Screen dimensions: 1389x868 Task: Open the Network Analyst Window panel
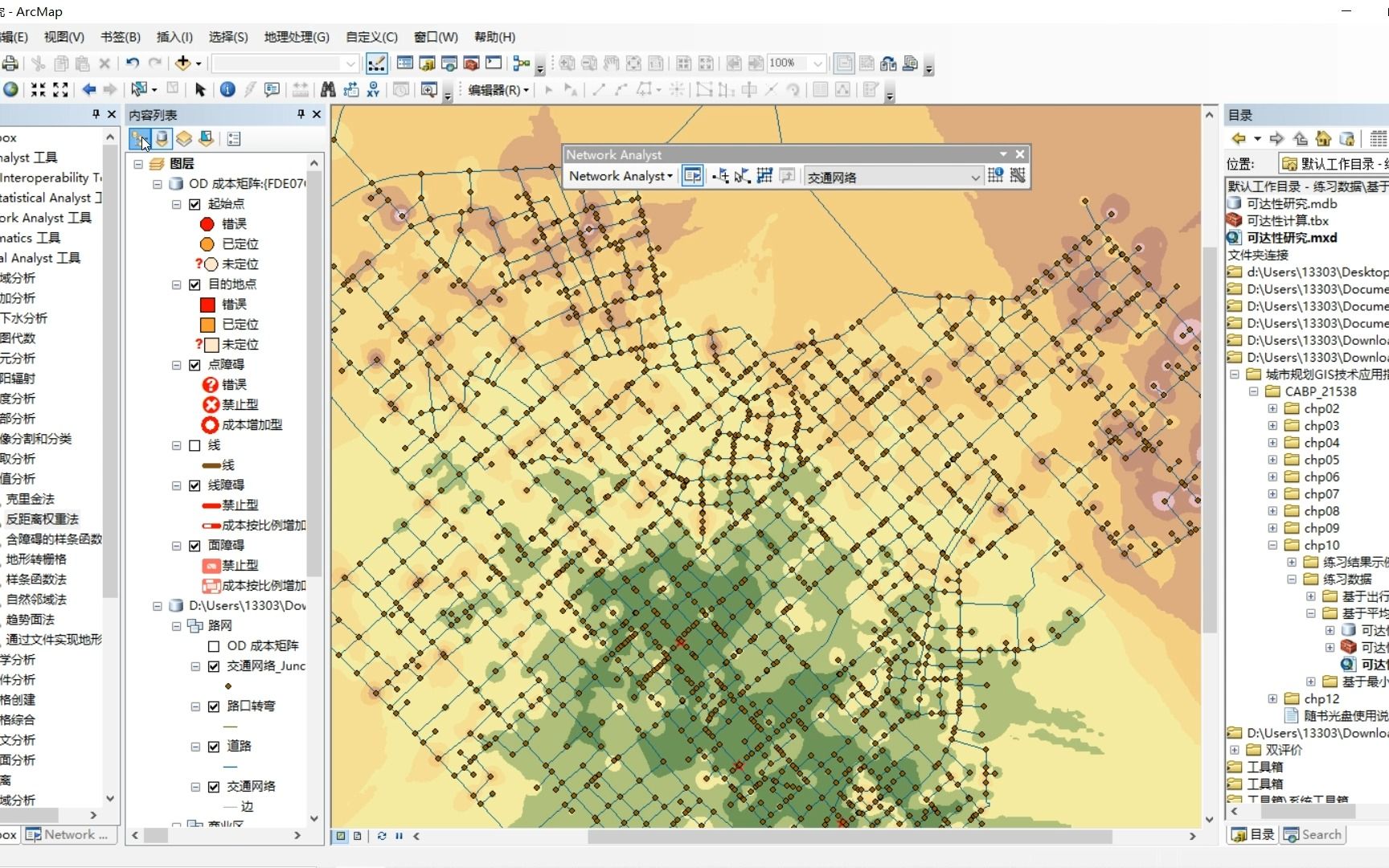[x=692, y=175]
